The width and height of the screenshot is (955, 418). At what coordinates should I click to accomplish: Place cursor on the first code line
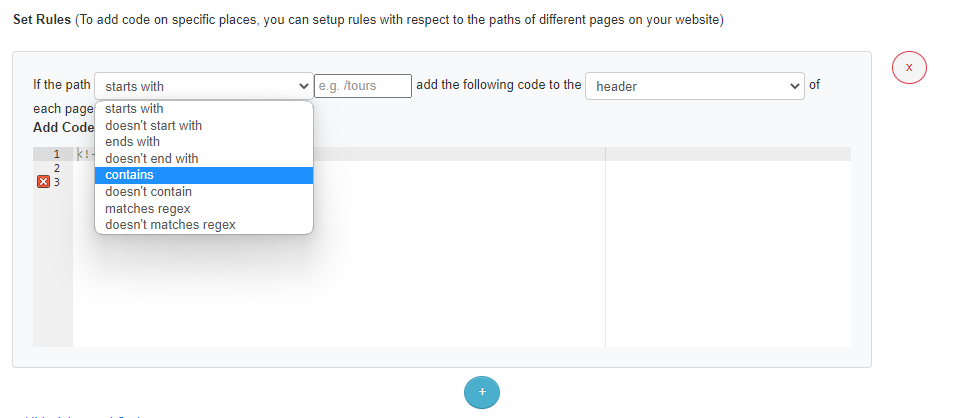click(450, 154)
